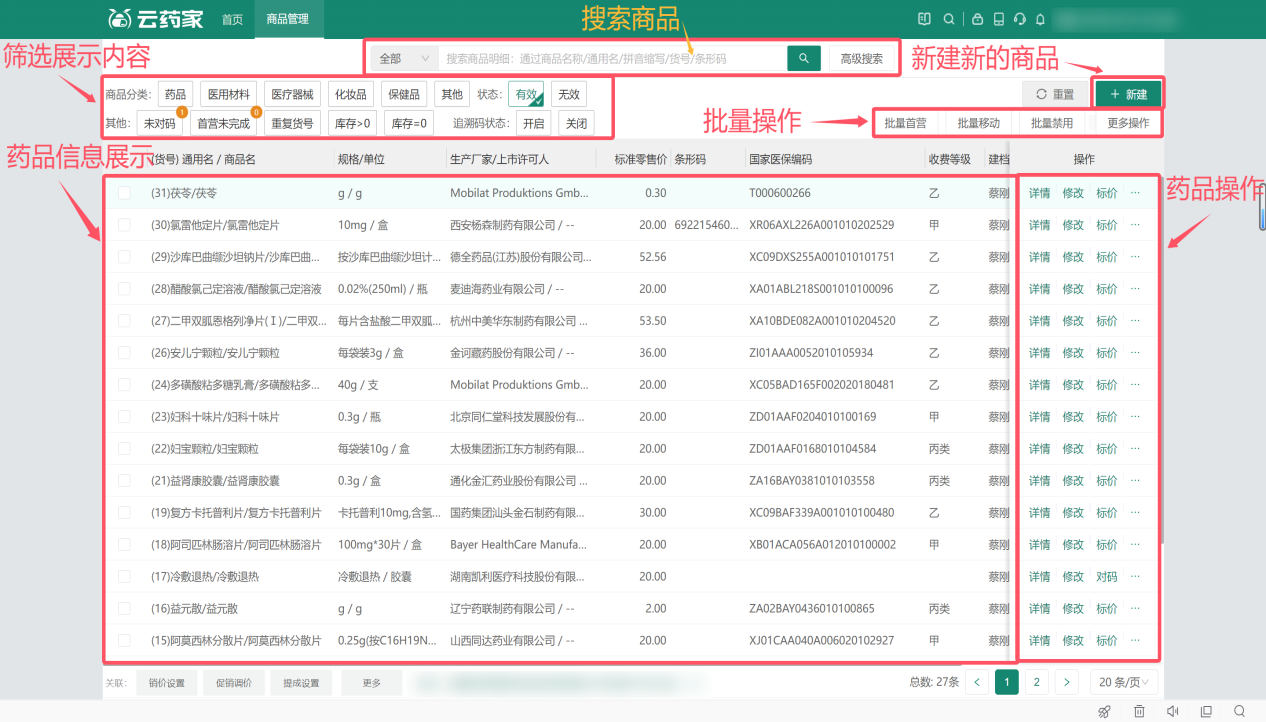
Task: Filter by 未对码 items
Action: click(x=159, y=124)
